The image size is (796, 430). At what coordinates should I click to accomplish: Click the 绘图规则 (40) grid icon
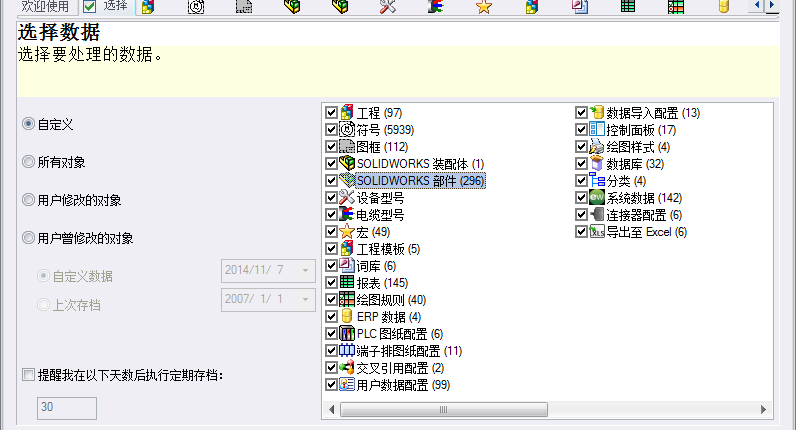coord(347,300)
